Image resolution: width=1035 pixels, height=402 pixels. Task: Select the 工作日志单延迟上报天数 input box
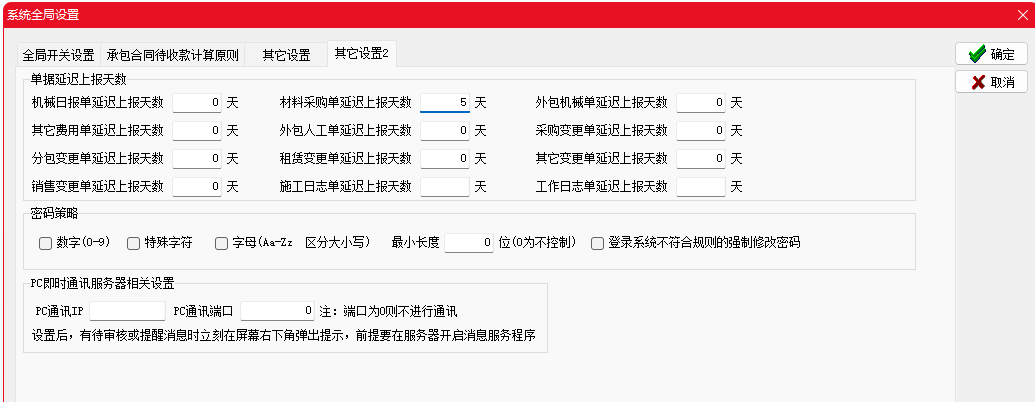point(700,186)
